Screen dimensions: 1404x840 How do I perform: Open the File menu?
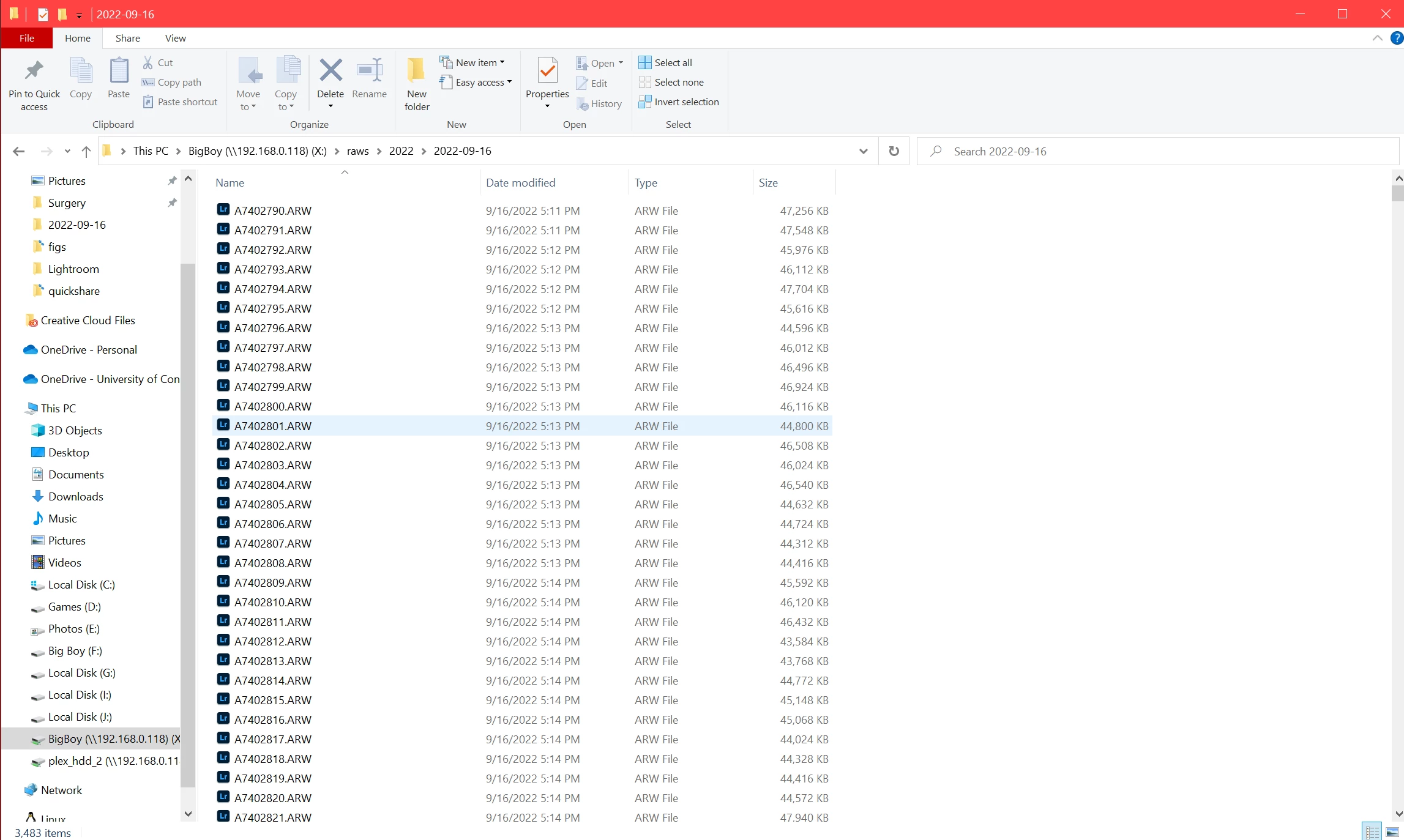click(x=27, y=38)
